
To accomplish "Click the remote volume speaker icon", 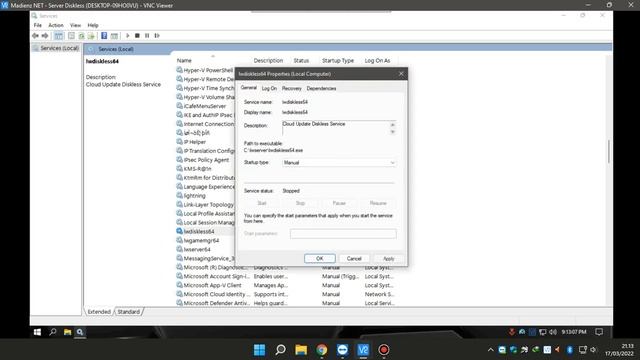I will tap(553, 332).
